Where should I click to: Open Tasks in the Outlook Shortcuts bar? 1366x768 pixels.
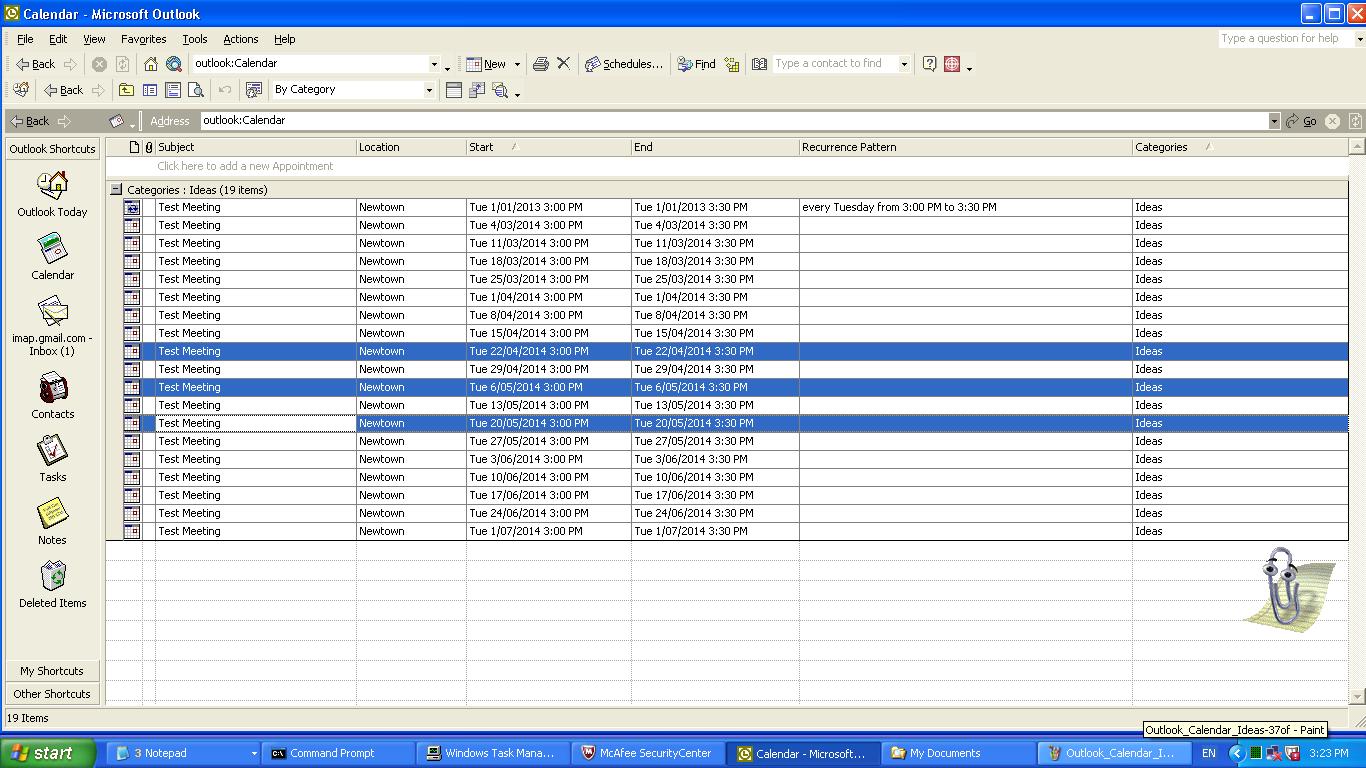52,459
